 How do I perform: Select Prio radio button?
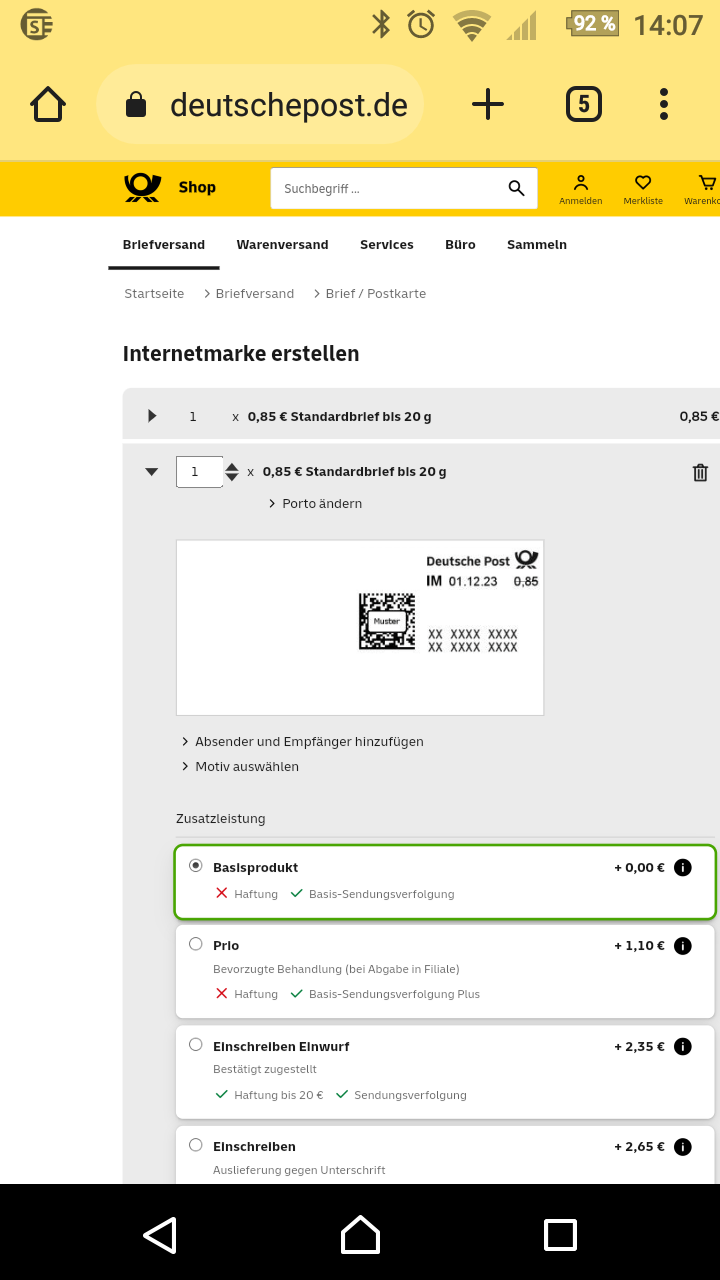tap(195, 944)
